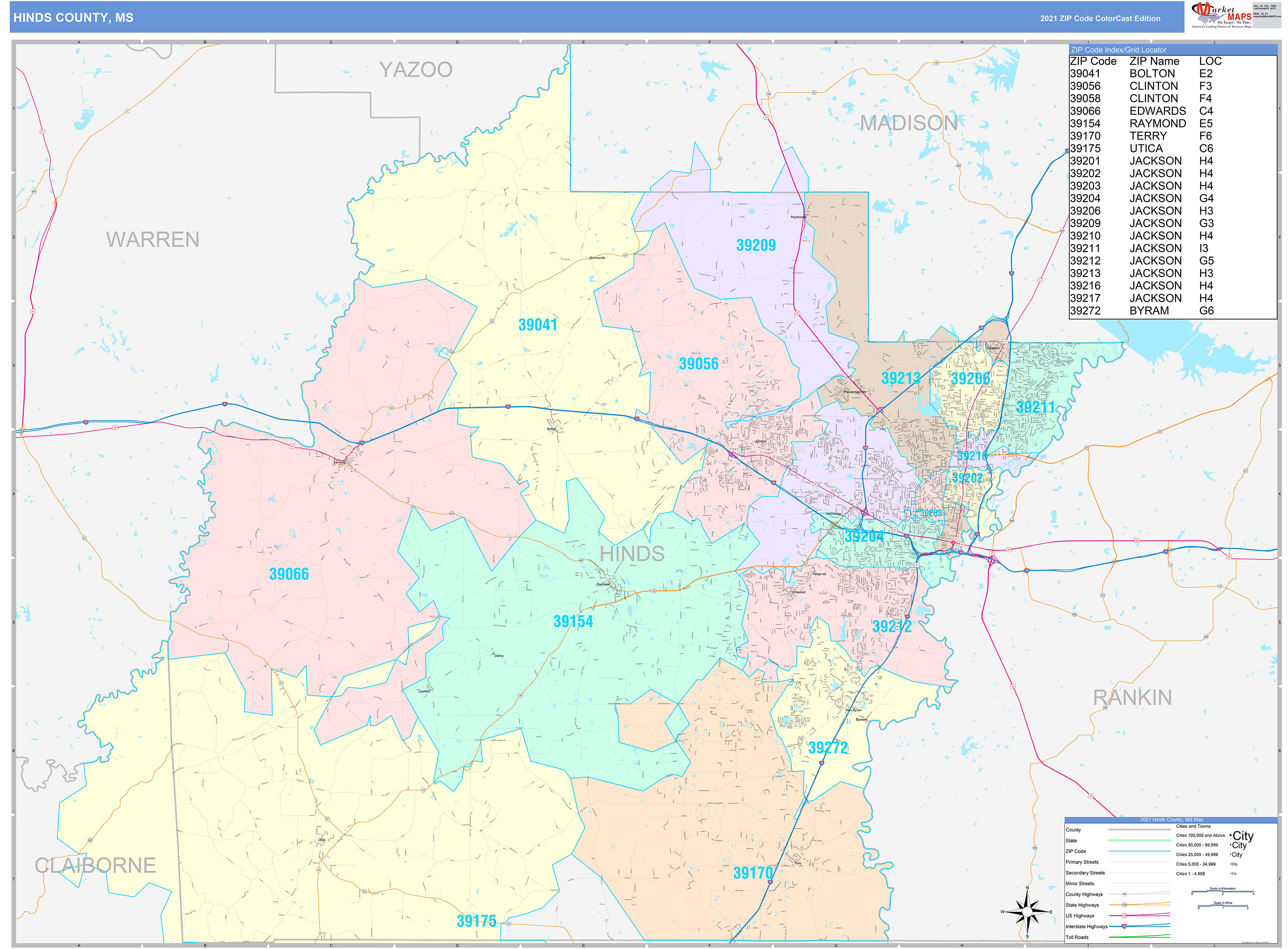Click the 2021 Hinds County, MS Map legend header

pos(1171,820)
